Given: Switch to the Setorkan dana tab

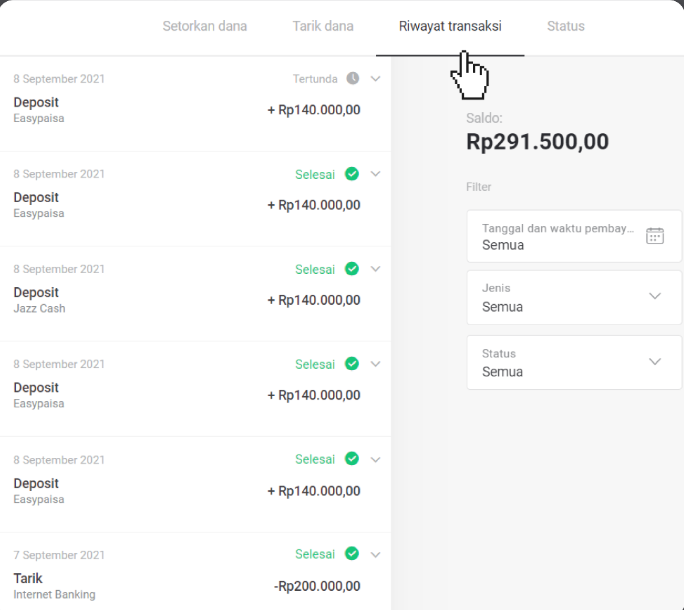Looking at the screenshot, I should pos(205,26).
